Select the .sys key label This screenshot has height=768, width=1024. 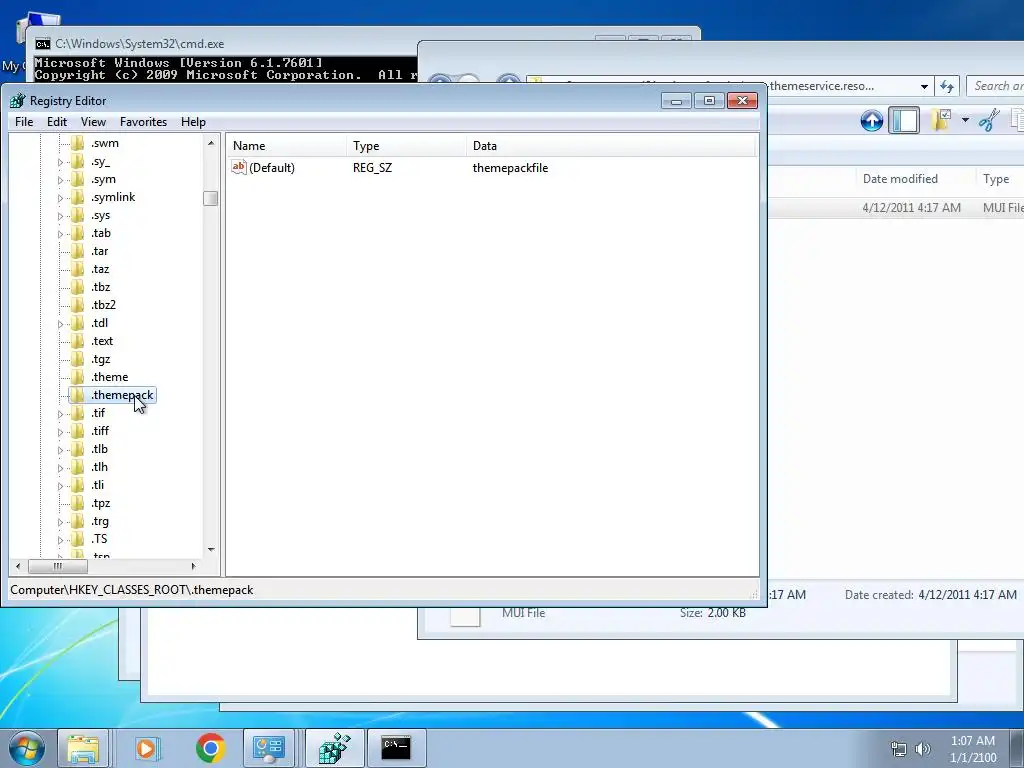coord(101,216)
